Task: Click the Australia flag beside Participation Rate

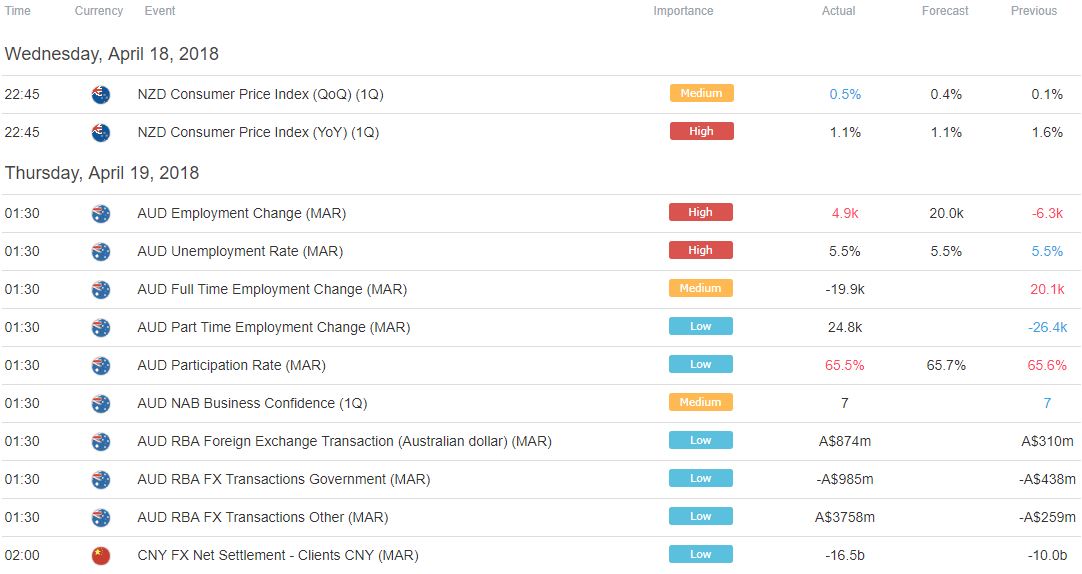Action: pos(101,366)
